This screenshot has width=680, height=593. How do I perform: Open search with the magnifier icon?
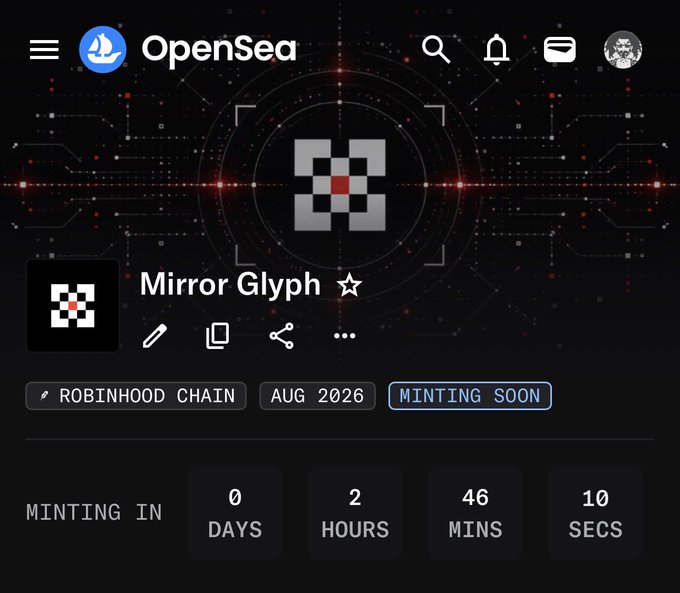click(436, 49)
